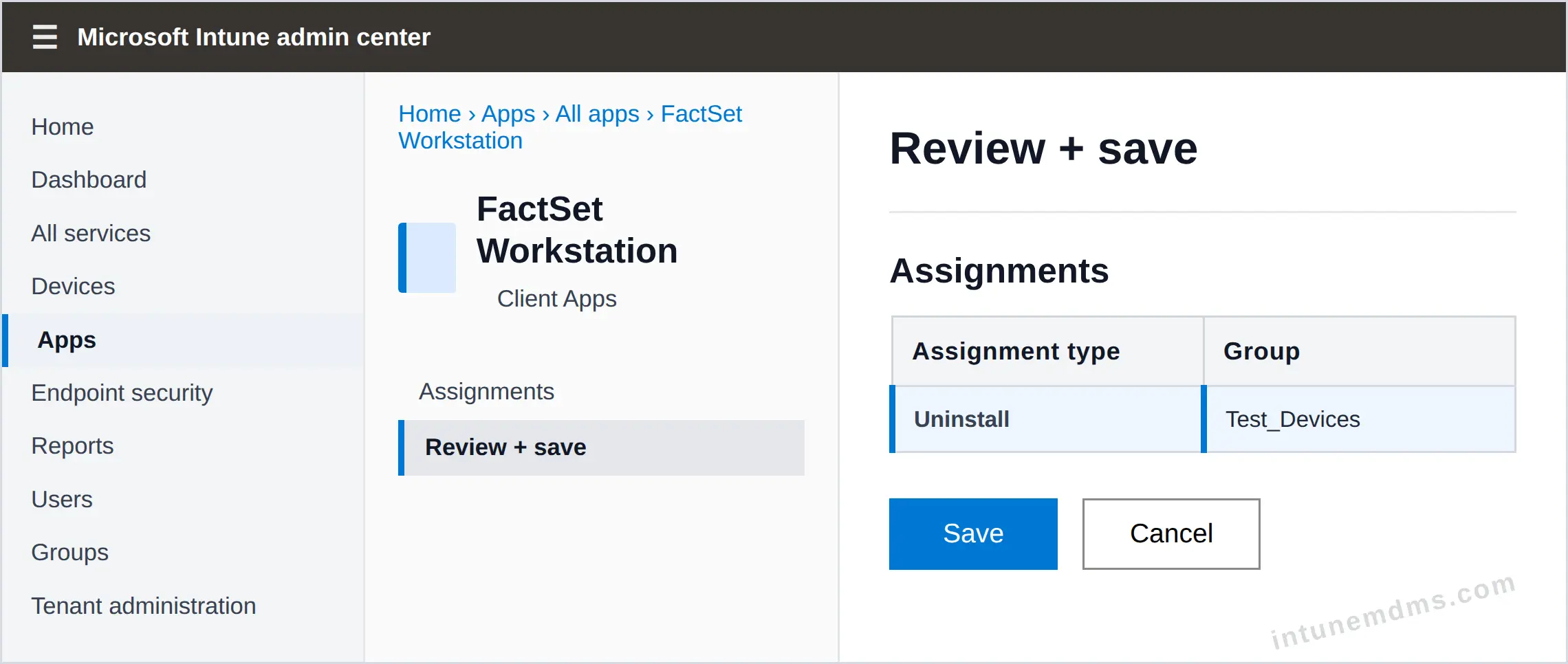Click Home breadcrumb link
Screen dimensions: 1568x664
[x=430, y=114]
